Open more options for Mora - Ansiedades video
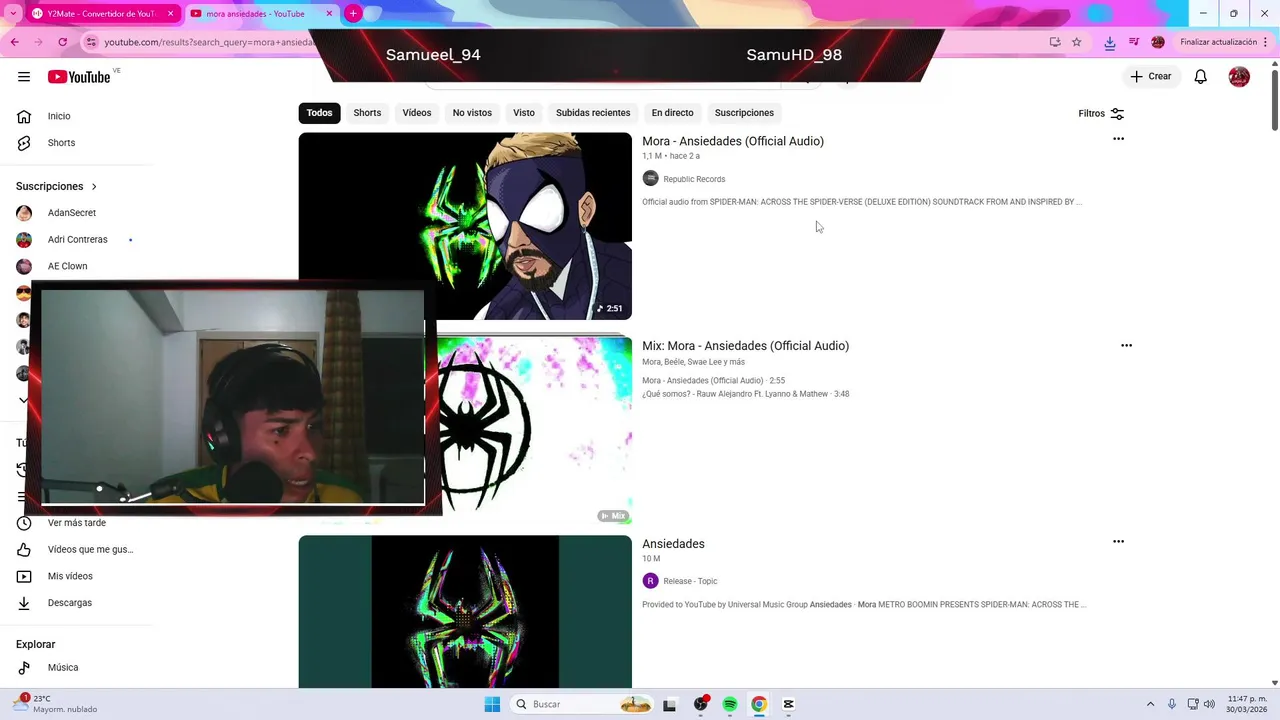 [x=1118, y=139]
